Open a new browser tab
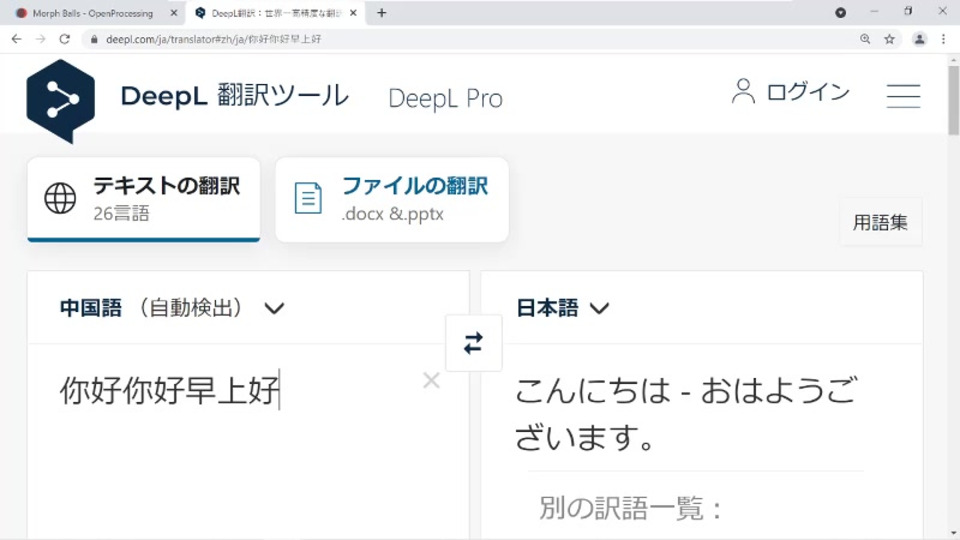The height and width of the screenshot is (540, 960). pos(381,13)
